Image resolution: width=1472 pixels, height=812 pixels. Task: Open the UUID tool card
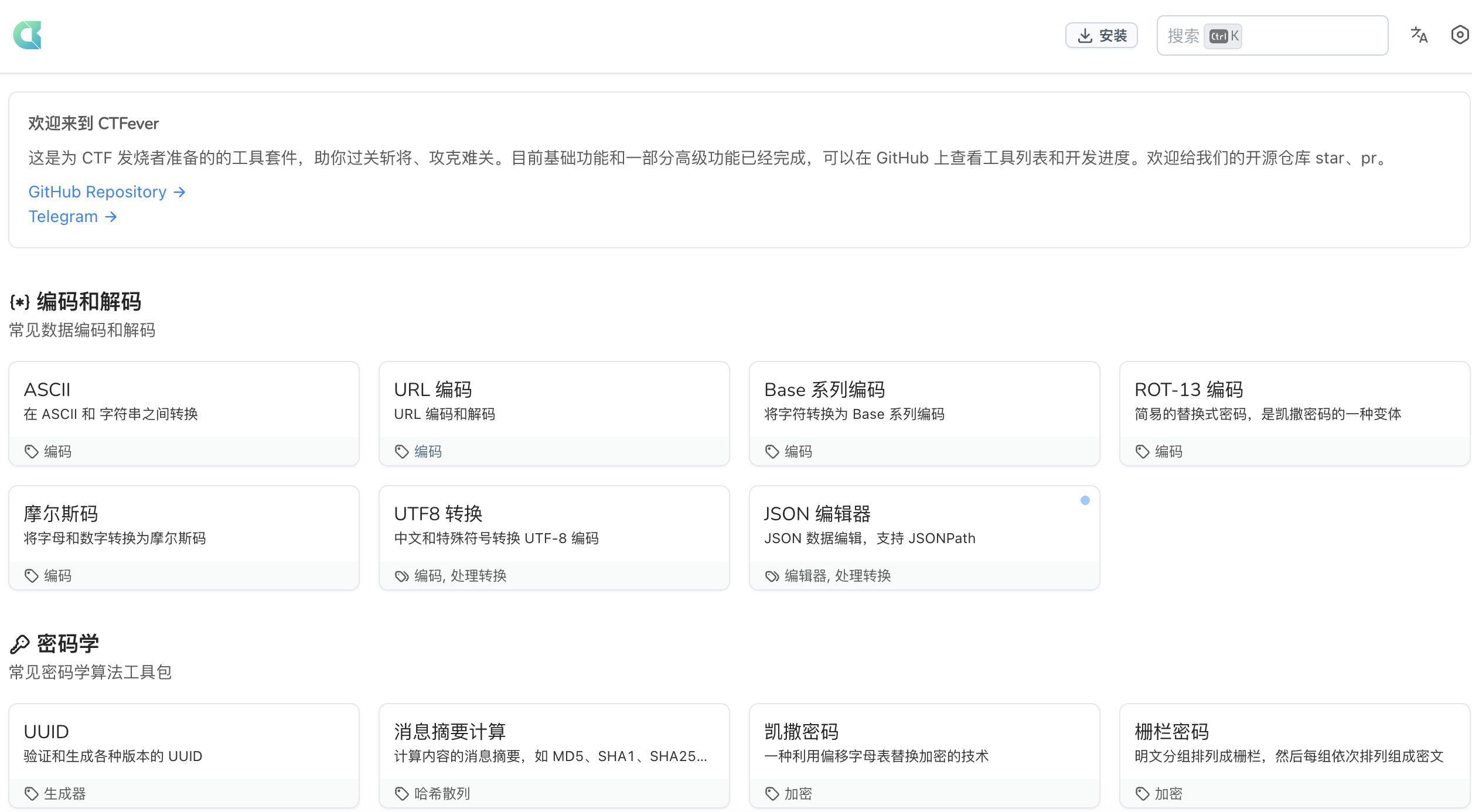183,756
